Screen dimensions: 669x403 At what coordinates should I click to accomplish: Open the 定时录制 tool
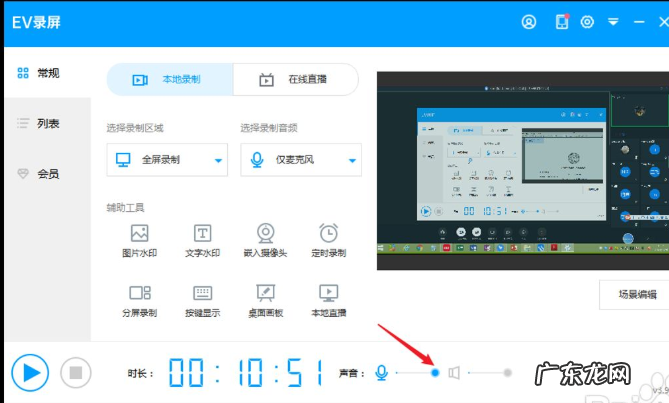coord(329,241)
